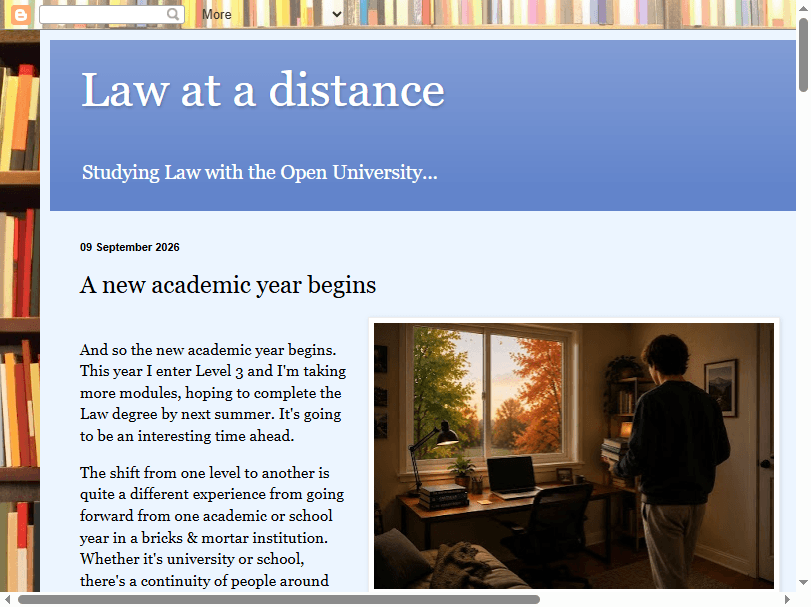Expand the More menu chevron arrow
The image size is (811, 607).
pos(337,14)
